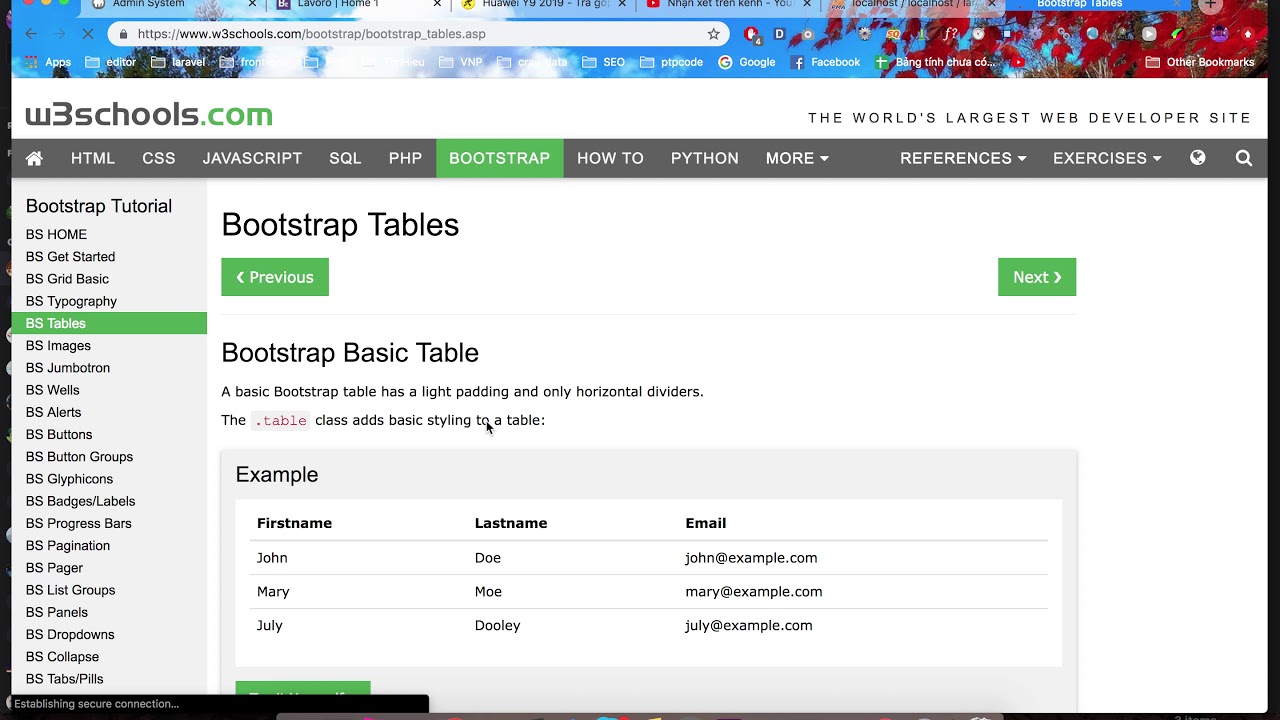Open the HOW TO menu item

610,158
